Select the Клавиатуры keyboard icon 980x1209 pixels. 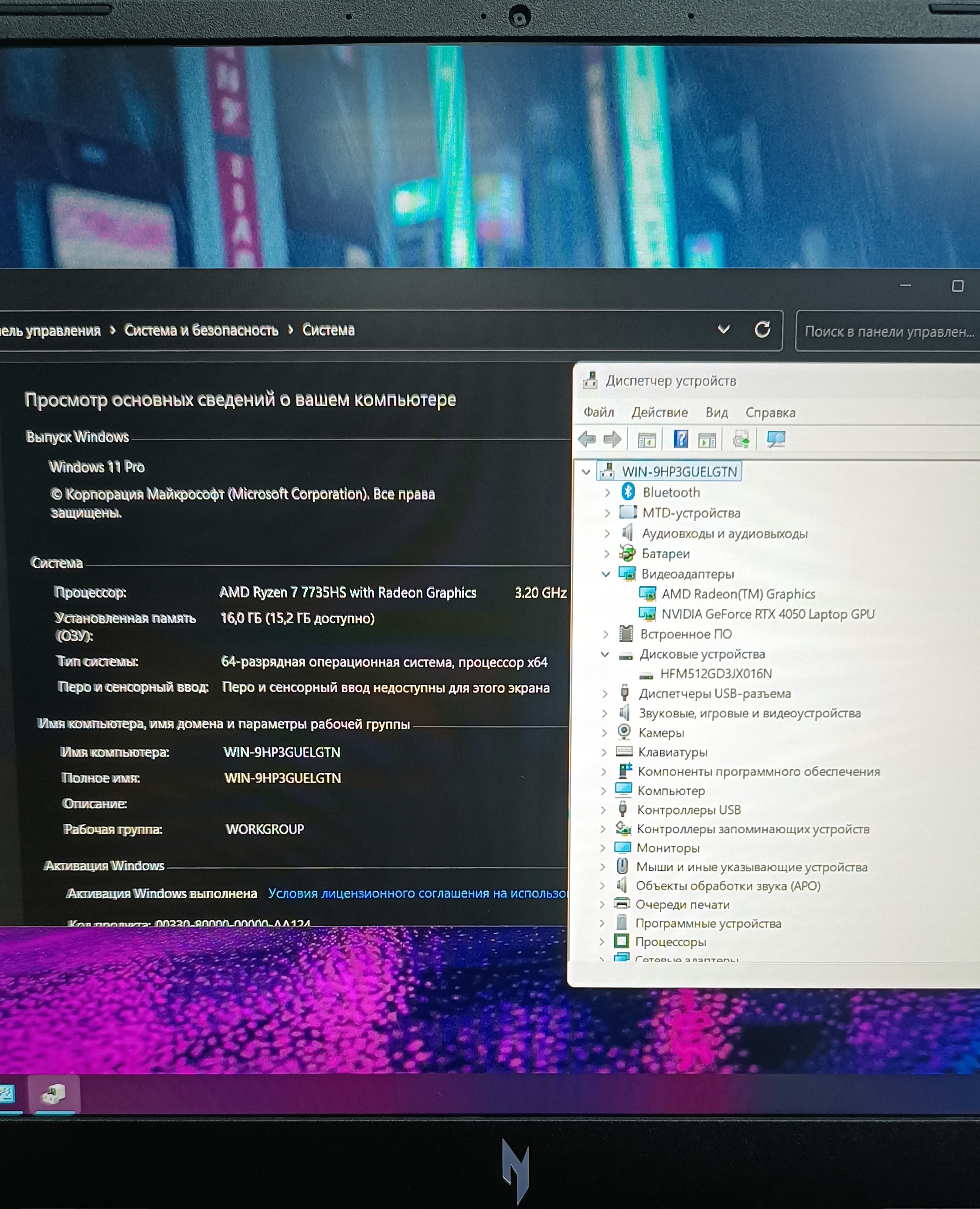[x=624, y=751]
